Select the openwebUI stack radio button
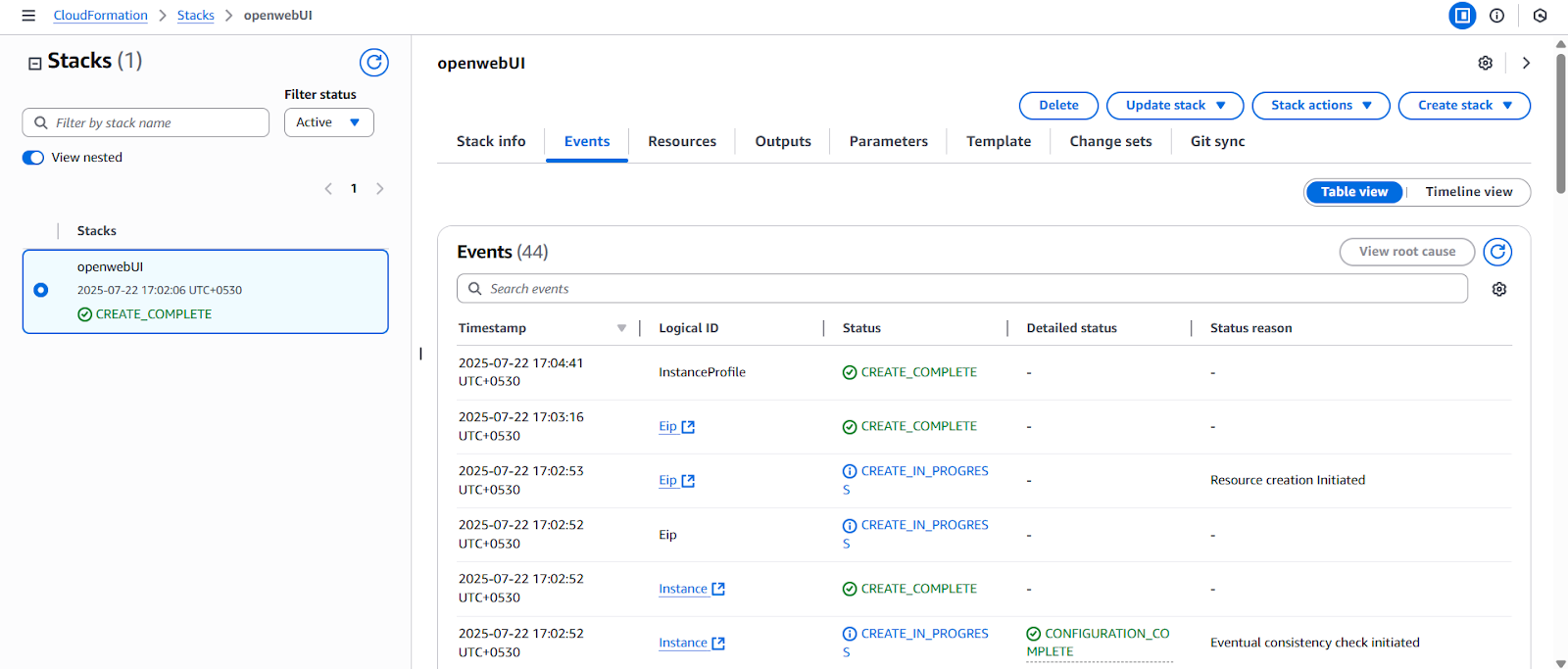Image resolution: width=1568 pixels, height=669 pixels. click(41, 290)
